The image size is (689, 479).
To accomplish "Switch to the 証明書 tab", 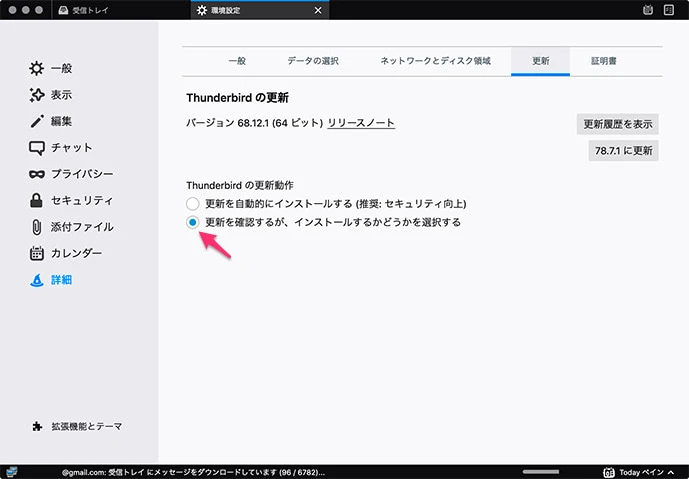I will click(x=603, y=61).
